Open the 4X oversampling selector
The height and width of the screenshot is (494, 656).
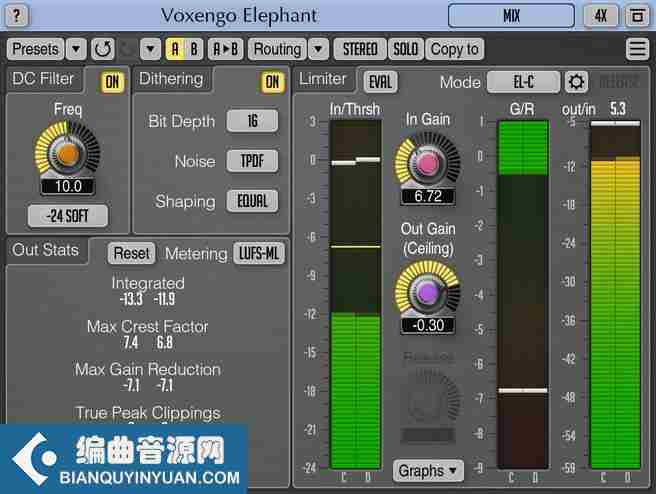click(x=601, y=16)
